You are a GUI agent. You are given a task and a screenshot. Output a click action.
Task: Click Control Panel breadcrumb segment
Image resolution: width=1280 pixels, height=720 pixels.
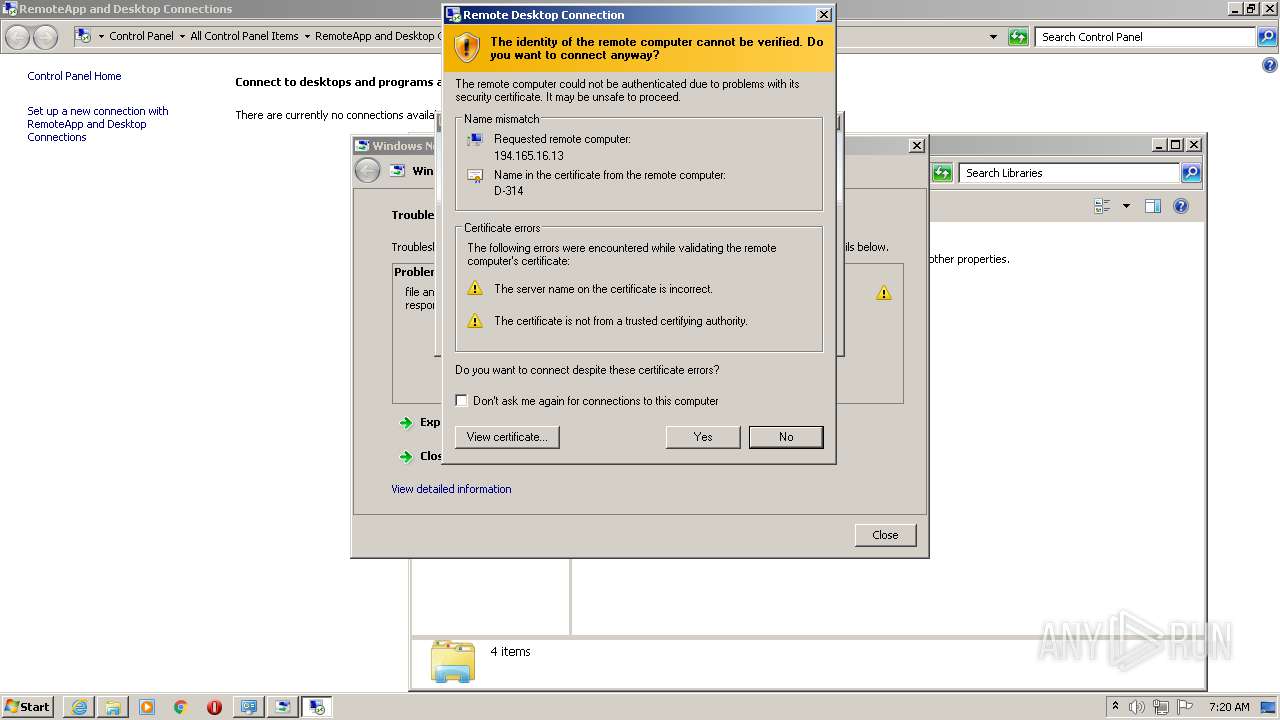(141, 36)
